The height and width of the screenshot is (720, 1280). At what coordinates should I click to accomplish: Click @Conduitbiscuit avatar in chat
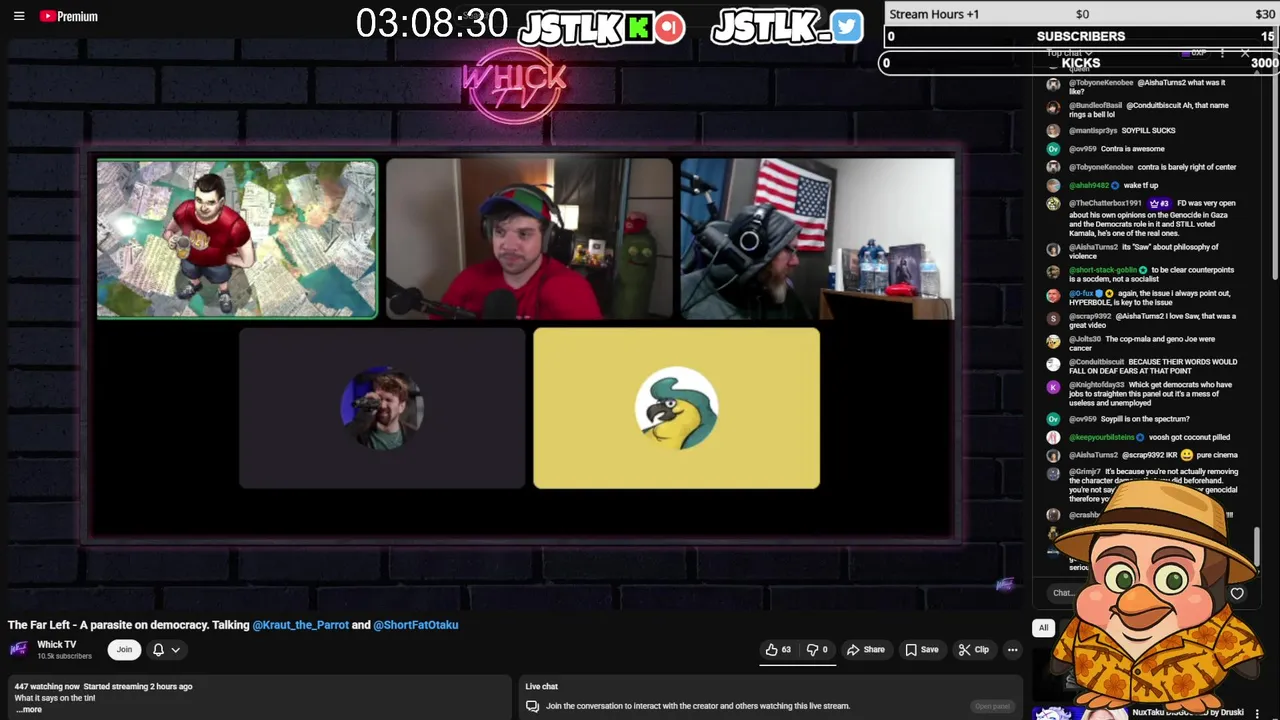[1053, 364]
